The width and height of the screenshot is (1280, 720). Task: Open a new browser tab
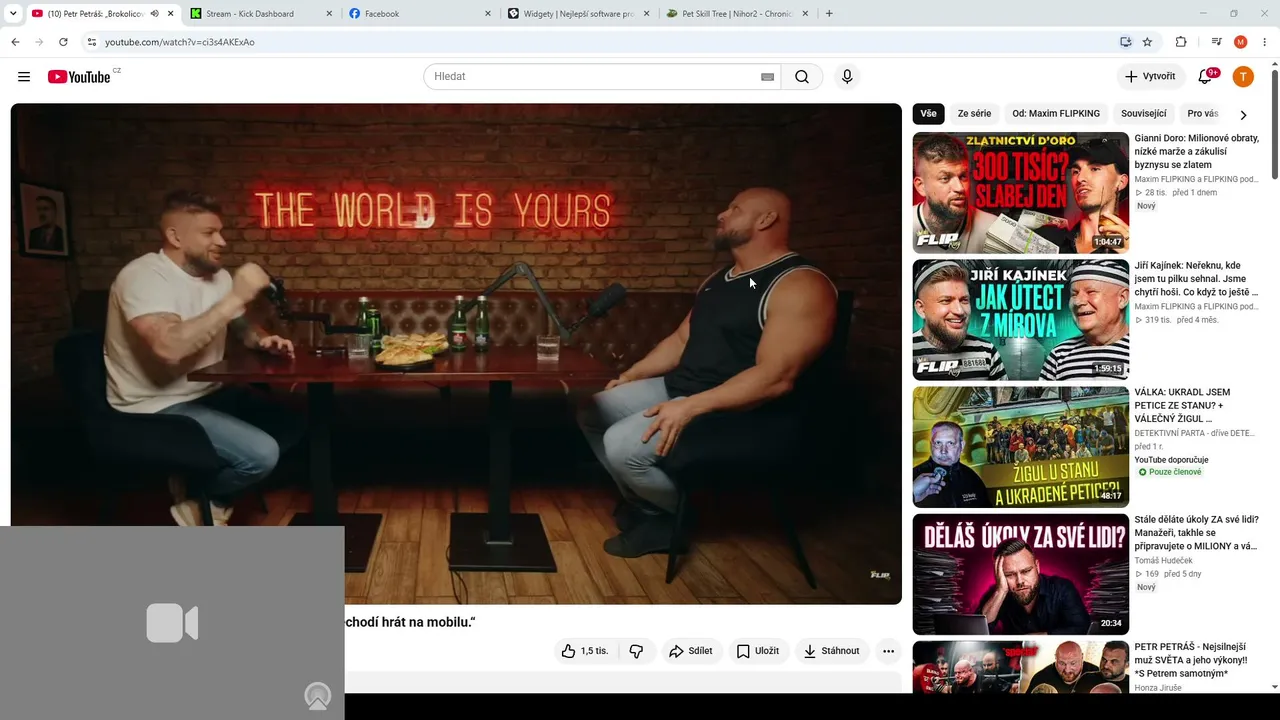pos(829,14)
